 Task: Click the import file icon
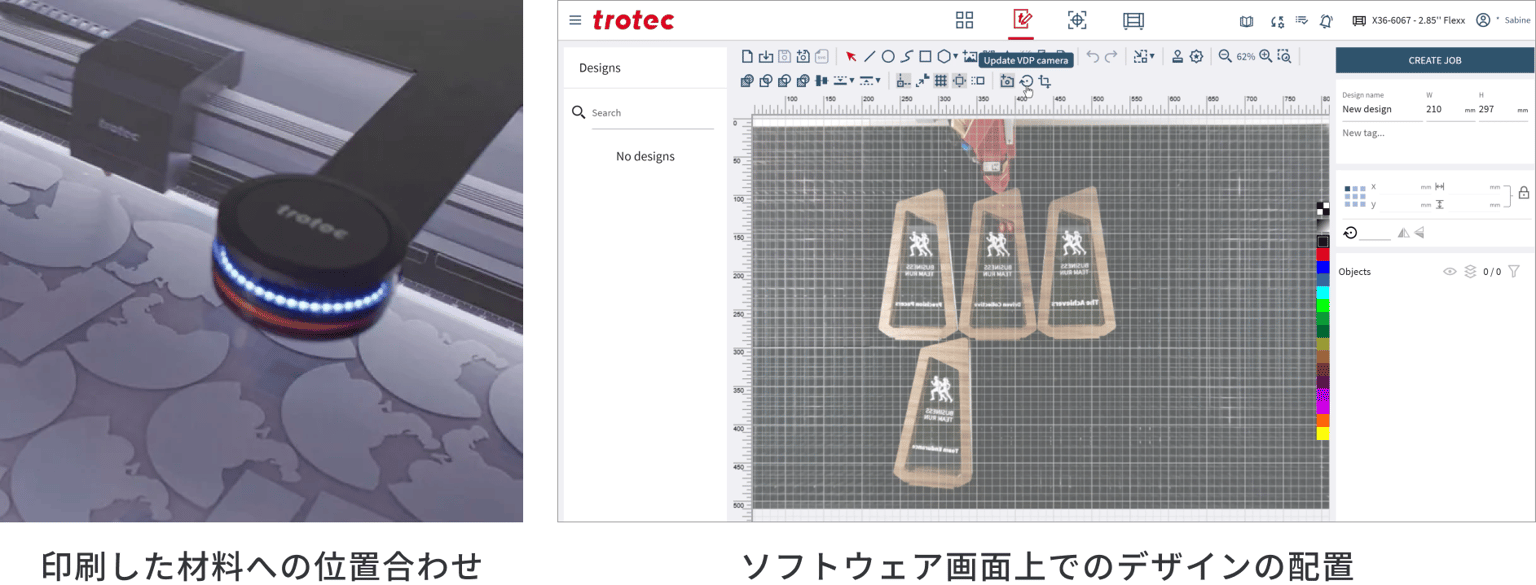765,56
